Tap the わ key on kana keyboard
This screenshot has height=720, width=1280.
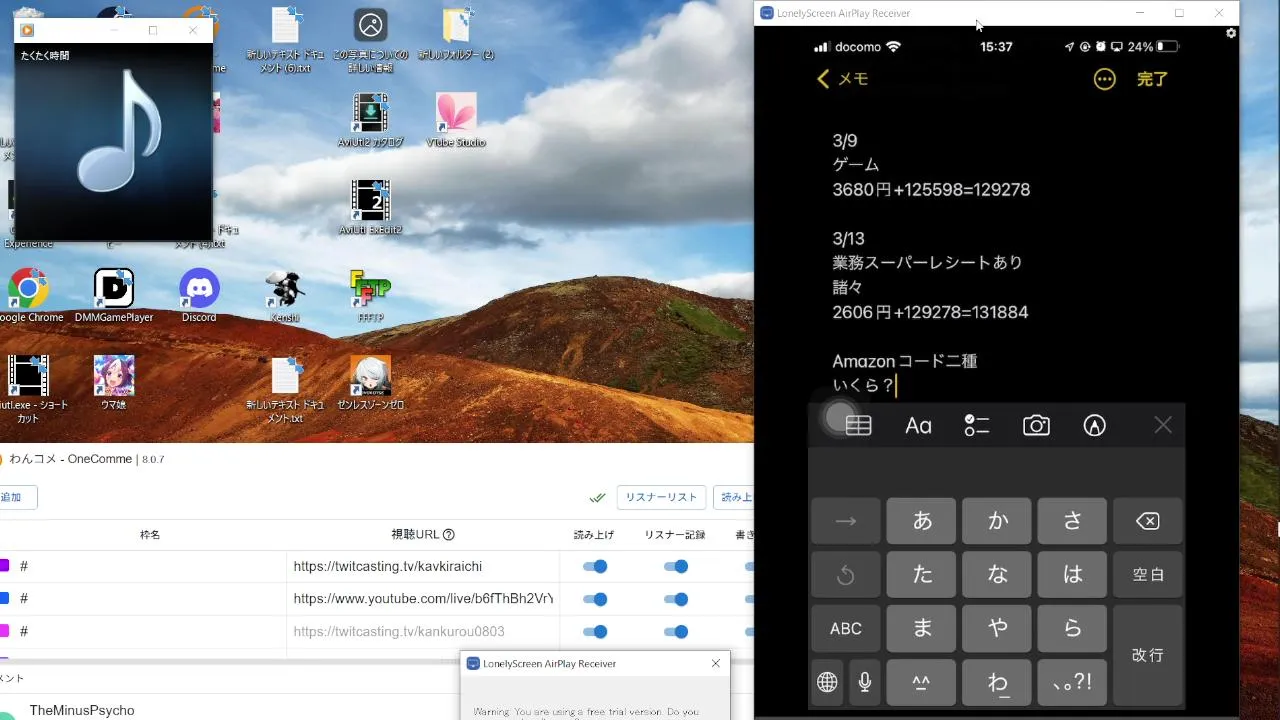pyautogui.click(x=997, y=683)
